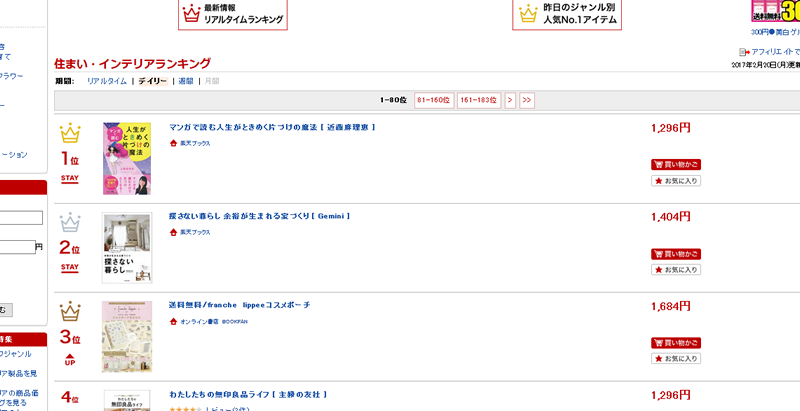
Task: Click the STAY indicator under 2位
Action: (x=70, y=268)
